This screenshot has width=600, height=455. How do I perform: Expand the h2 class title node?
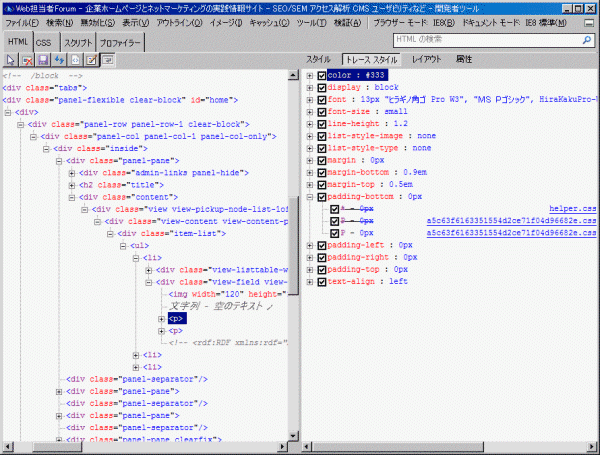[72, 186]
